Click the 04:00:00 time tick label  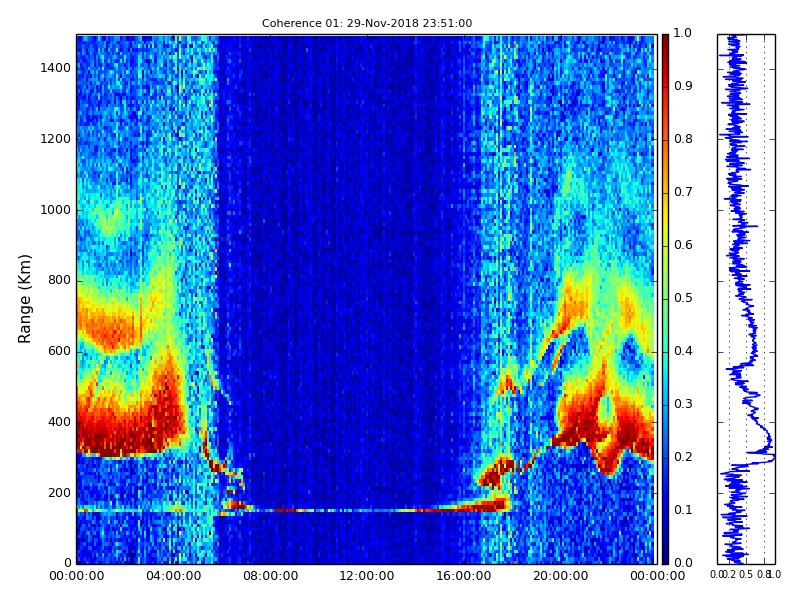click(x=173, y=576)
